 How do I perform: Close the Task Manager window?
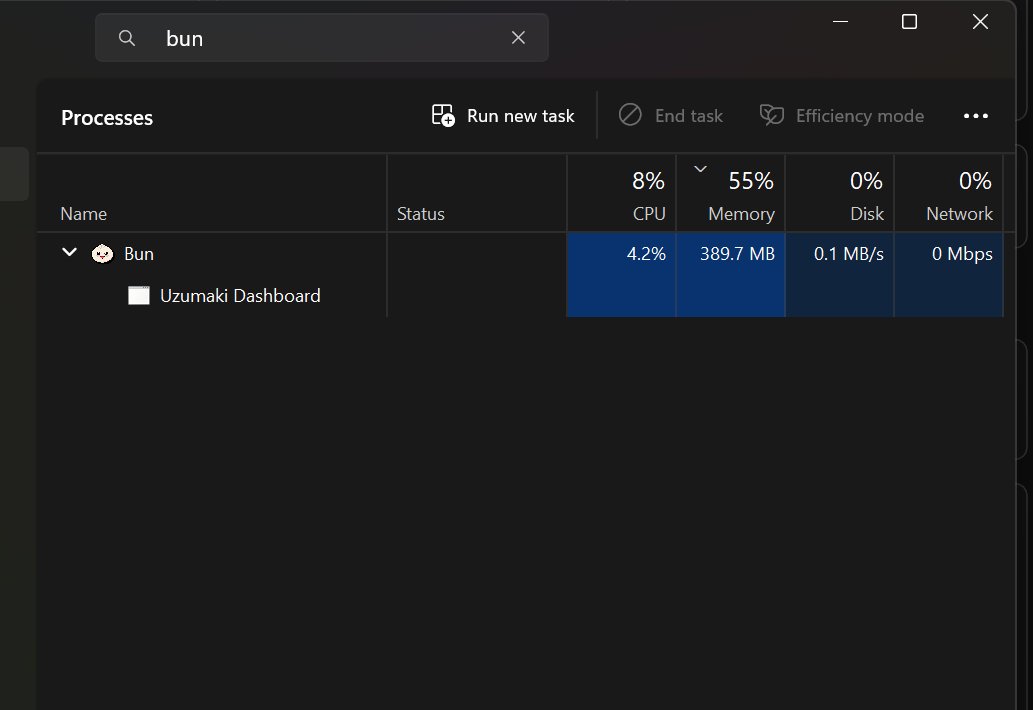coord(980,22)
